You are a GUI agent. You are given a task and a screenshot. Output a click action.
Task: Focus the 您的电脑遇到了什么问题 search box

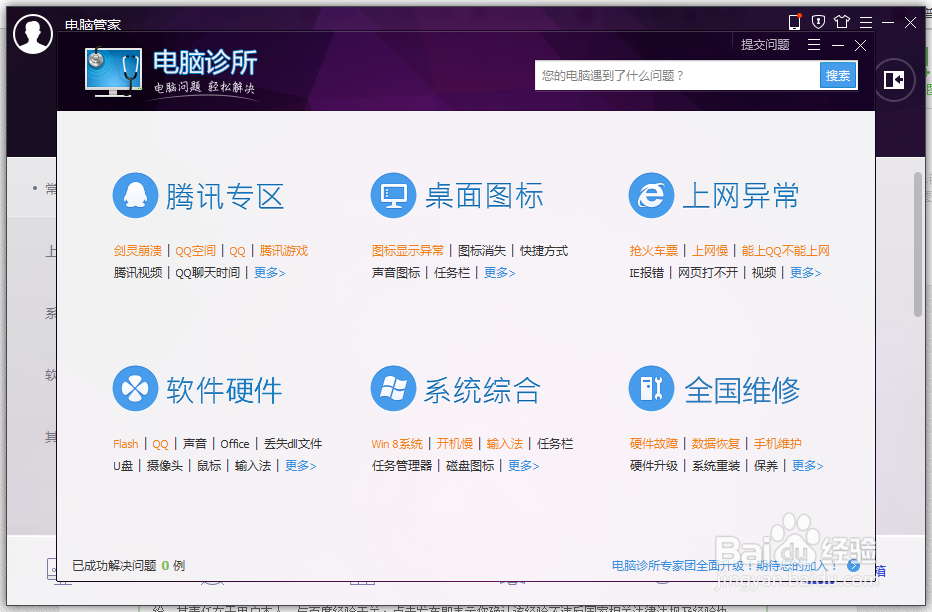pyautogui.click(x=678, y=75)
